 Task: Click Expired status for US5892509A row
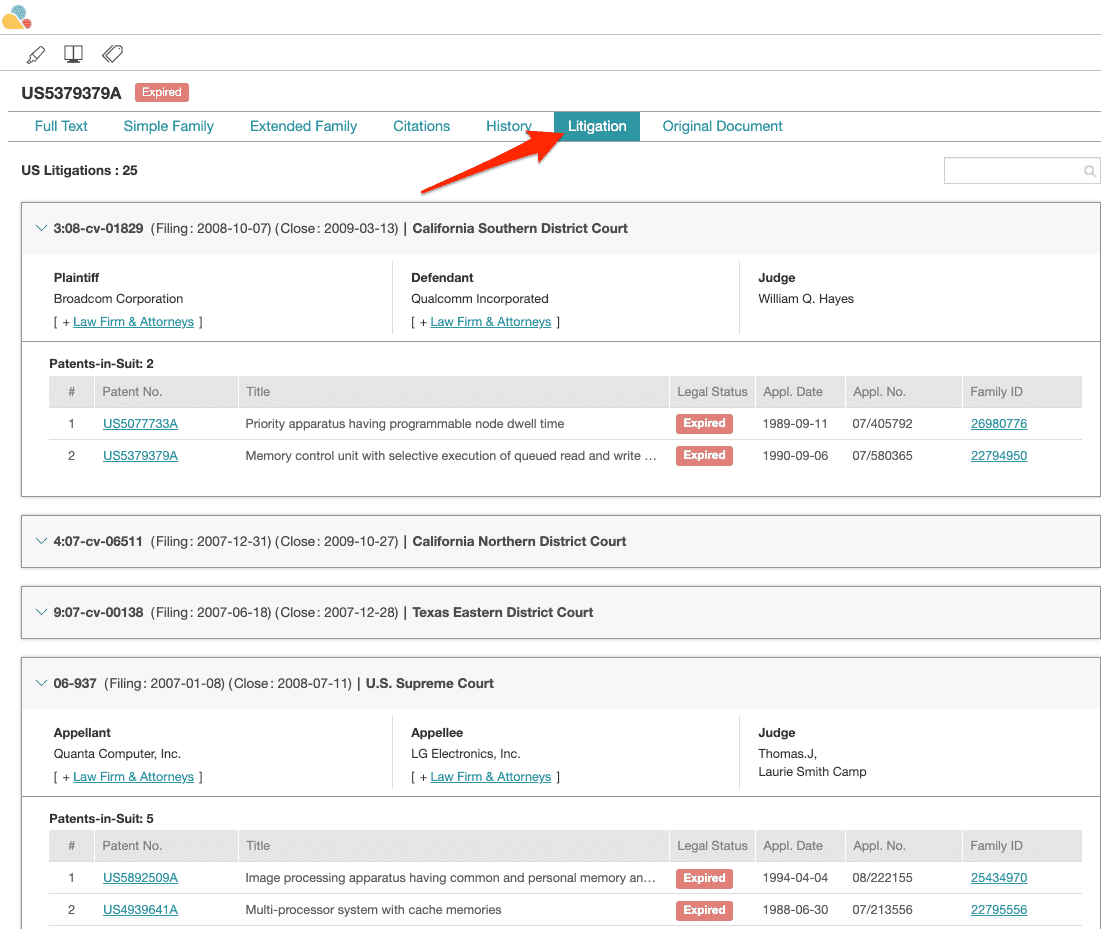click(x=704, y=878)
